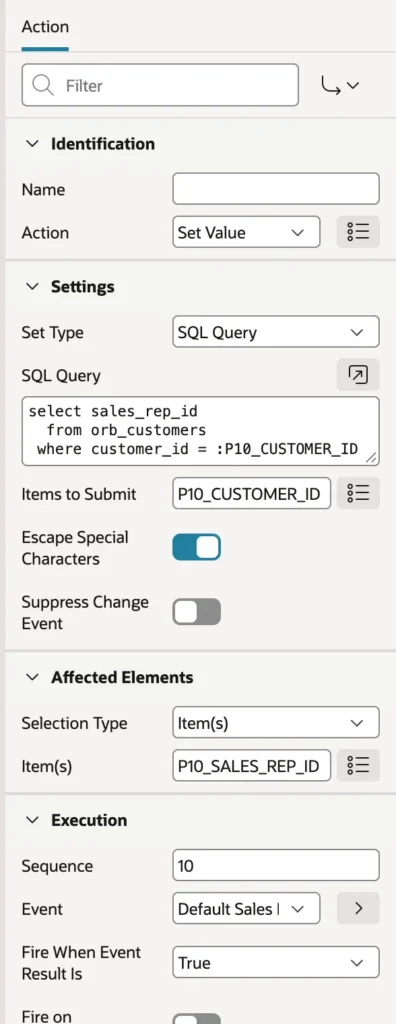Screen dimensions: 396x1024
Task: Open the Item(s) picker icon in Affected Elements
Action: pos(358,765)
